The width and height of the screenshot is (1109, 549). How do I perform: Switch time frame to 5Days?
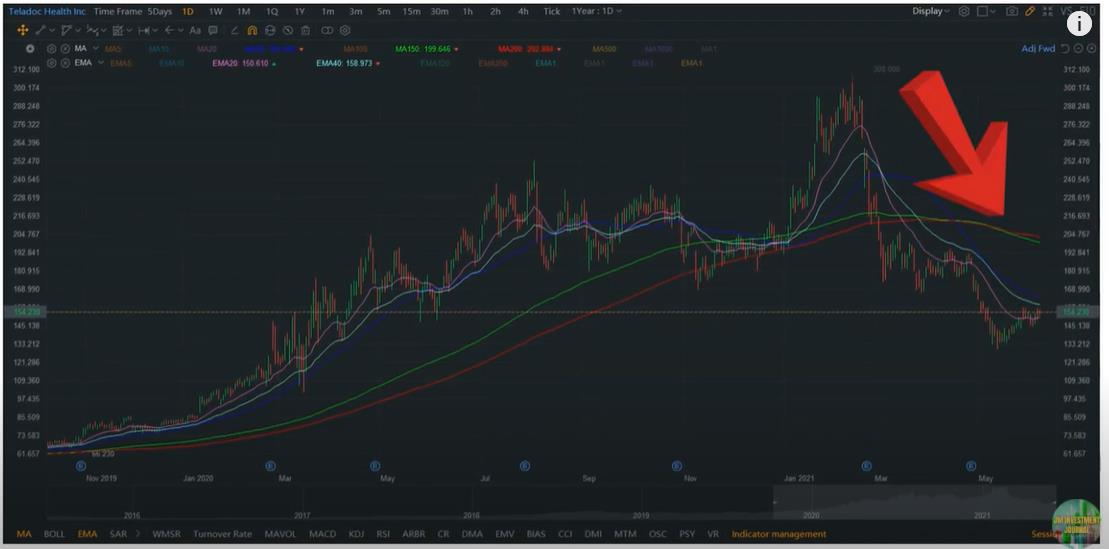[x=160, y=11]
